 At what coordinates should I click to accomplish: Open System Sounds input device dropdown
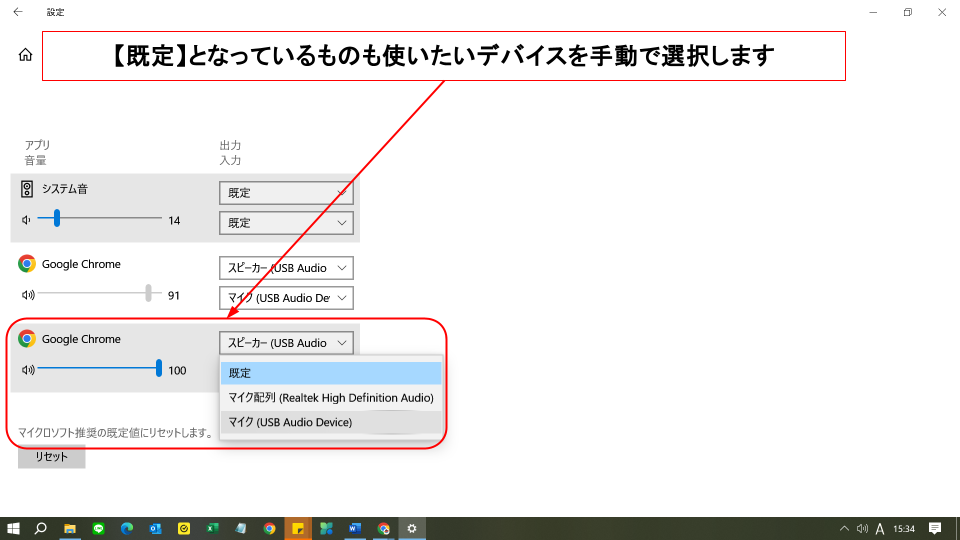[x=286, y=222]
